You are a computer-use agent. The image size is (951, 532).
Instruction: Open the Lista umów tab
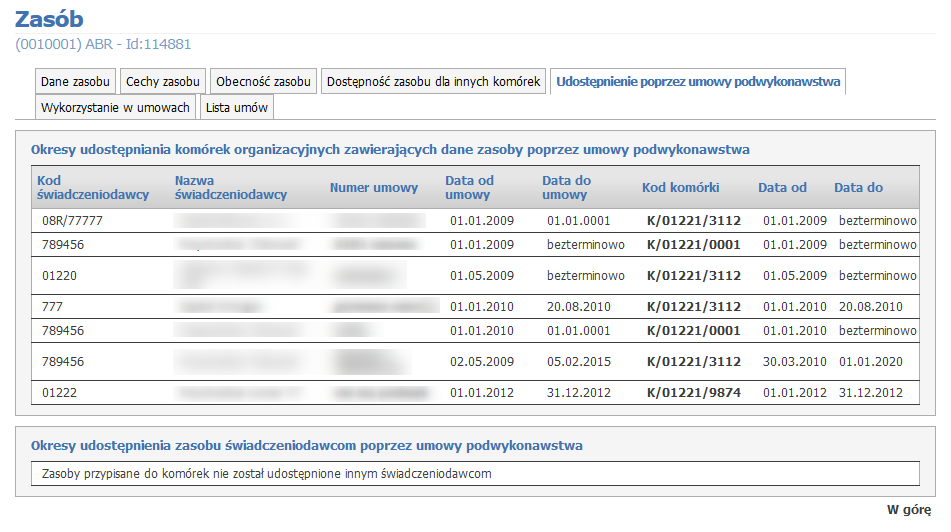click(x=236, y=107)
